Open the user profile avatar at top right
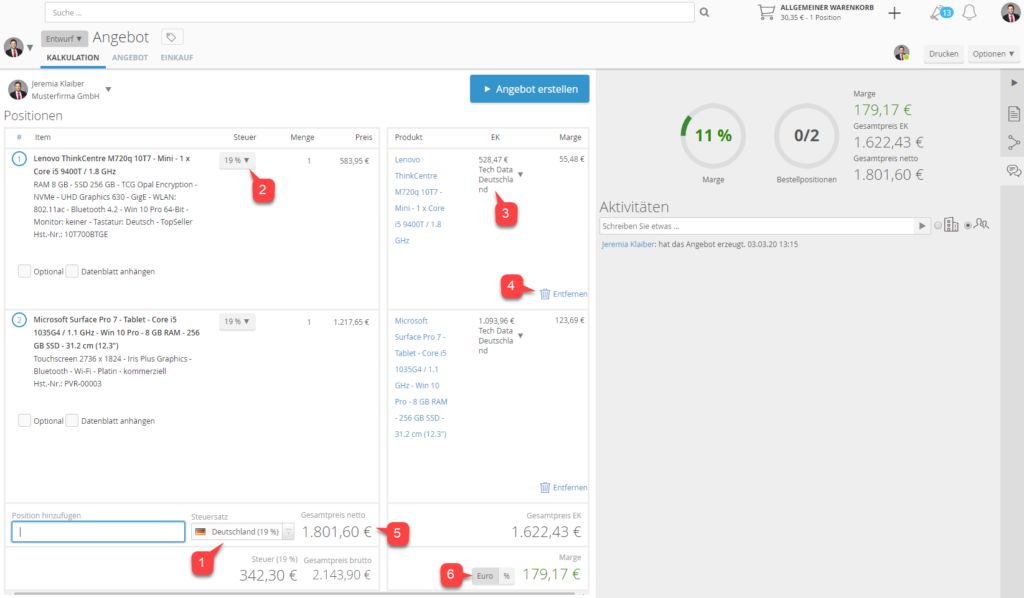The width and height of the screenshot is (1024, 598). pyautogui.click(x=1010, y=12)
